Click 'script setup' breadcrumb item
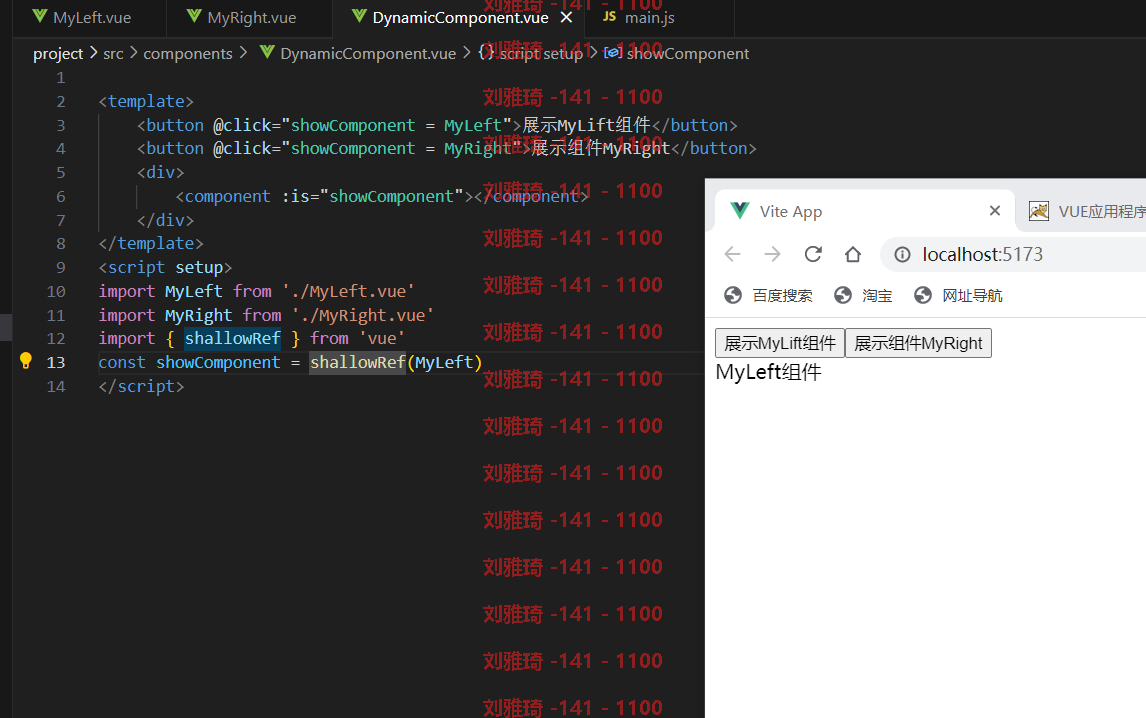The width and height of the screenshot is (1146, 718). click(541, 53)
